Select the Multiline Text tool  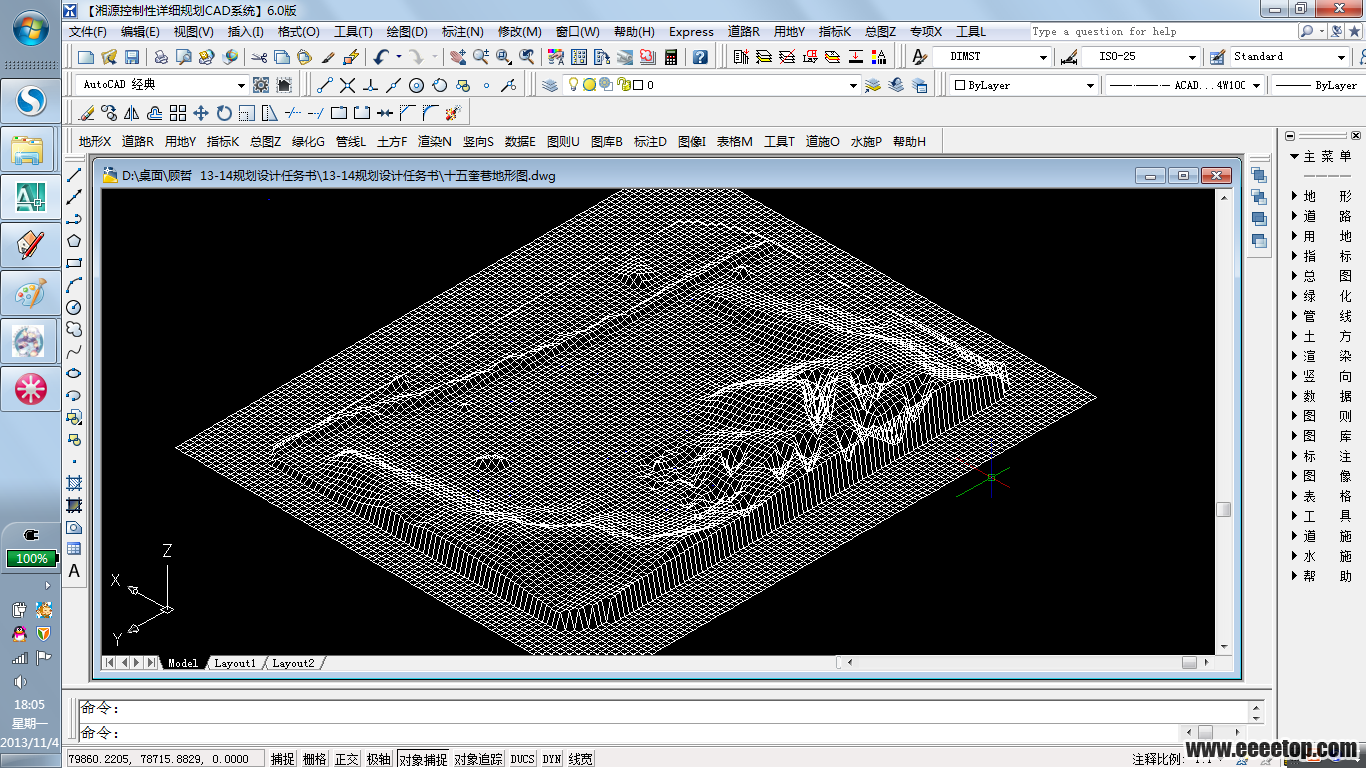74,571
